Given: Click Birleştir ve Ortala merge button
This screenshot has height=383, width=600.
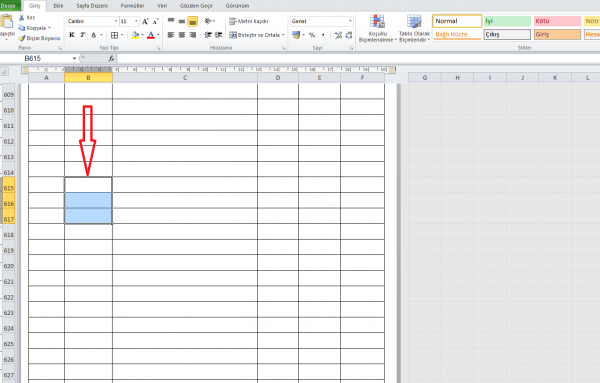Looking at the screenshot, I should coord(254,35).
